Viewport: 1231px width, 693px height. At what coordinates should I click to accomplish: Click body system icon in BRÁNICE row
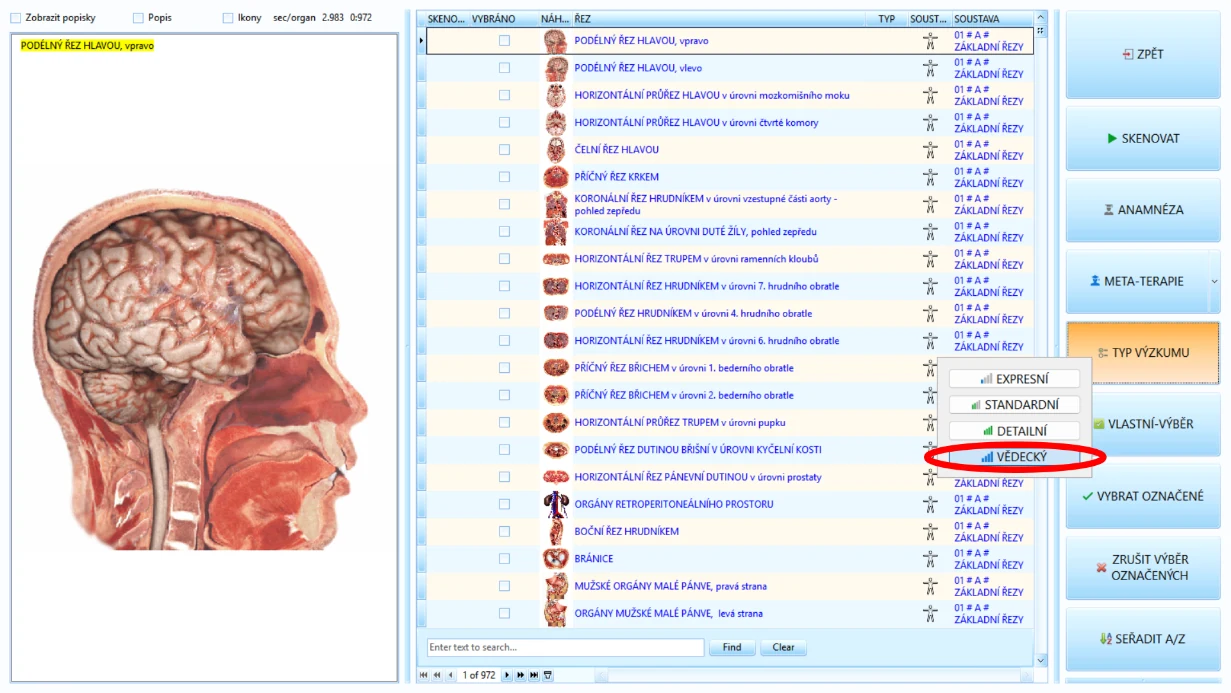pyautogui.click(x=930, y=559)
